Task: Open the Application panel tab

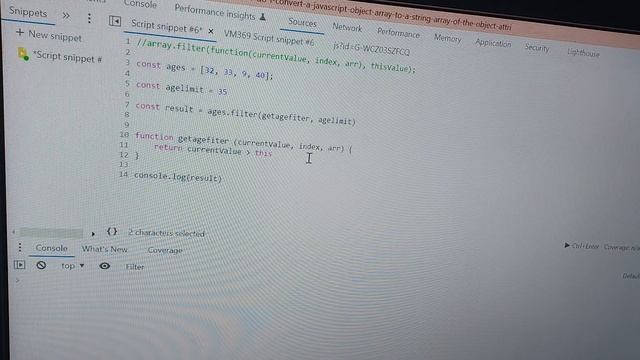Action: tap(493, 43)
